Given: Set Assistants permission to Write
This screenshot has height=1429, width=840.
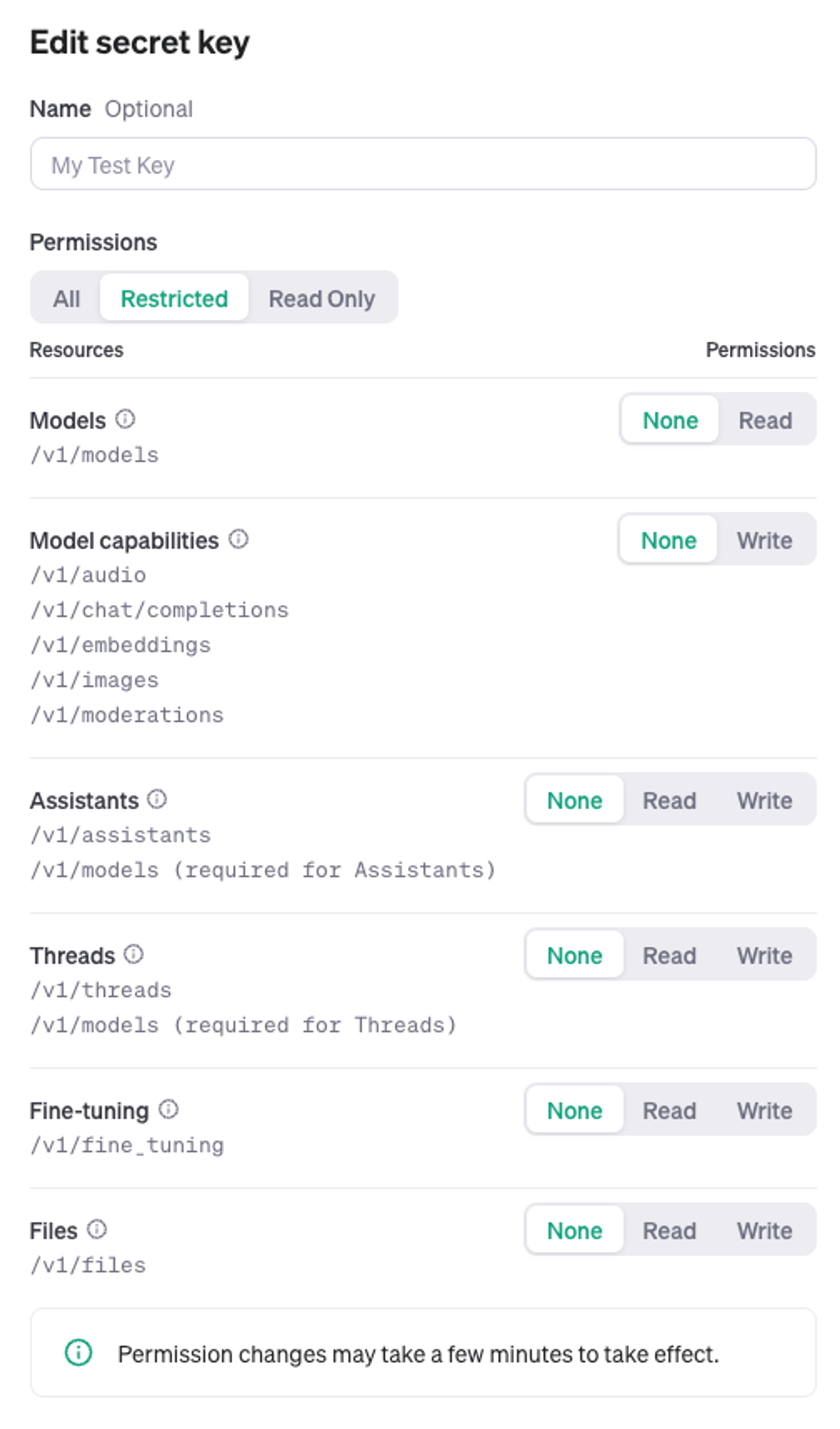Looking at the screenshot, I should click(x=764, y=801).
